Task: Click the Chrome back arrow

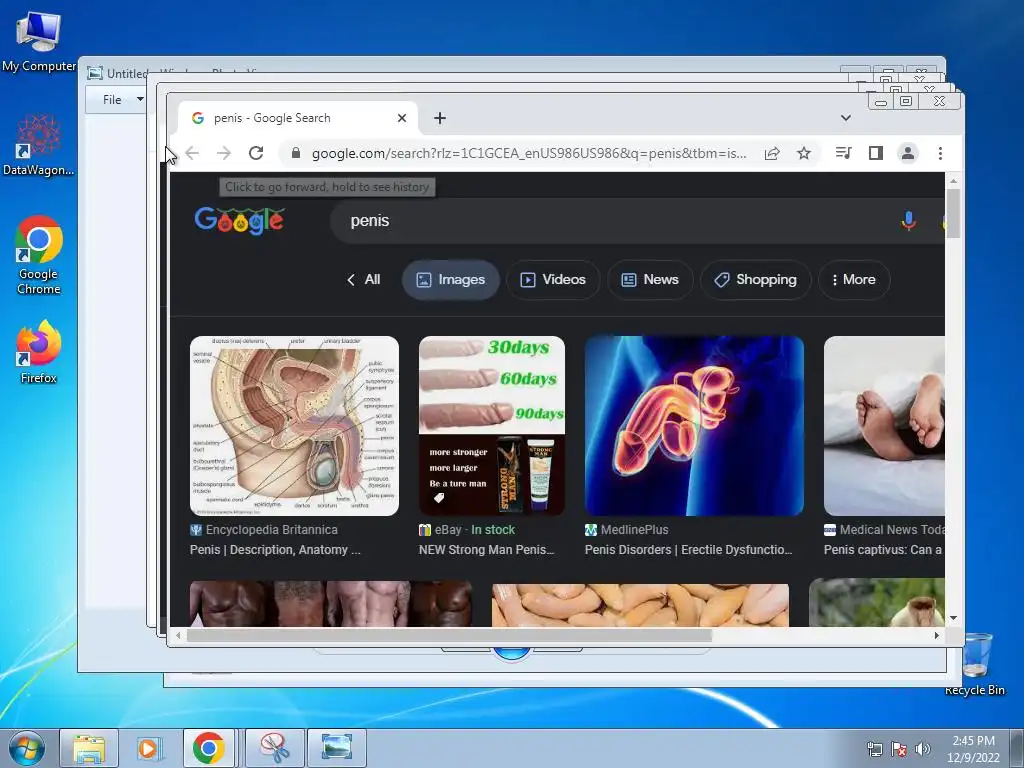Action: point(192,153)
